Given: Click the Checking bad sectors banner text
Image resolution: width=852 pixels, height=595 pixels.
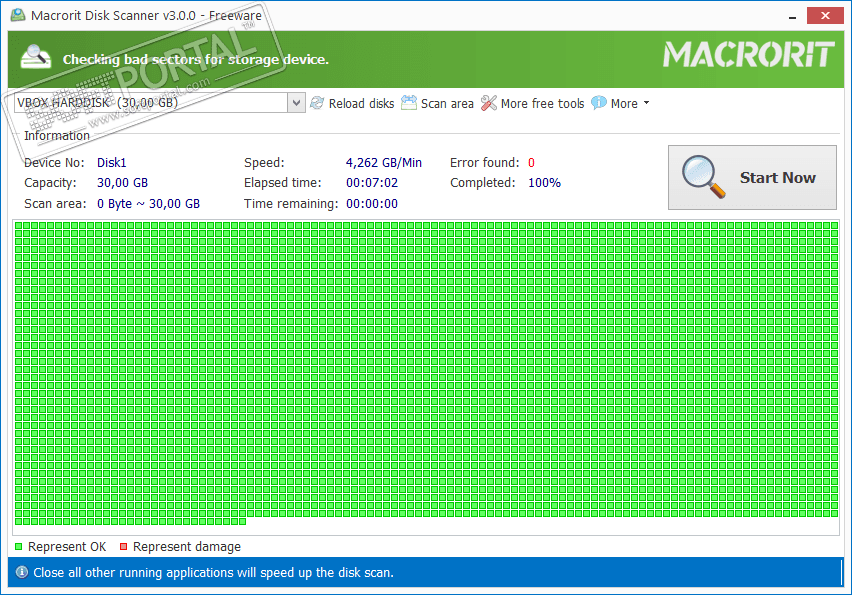Looking at the screenshot, I should (x=196, y=59).
